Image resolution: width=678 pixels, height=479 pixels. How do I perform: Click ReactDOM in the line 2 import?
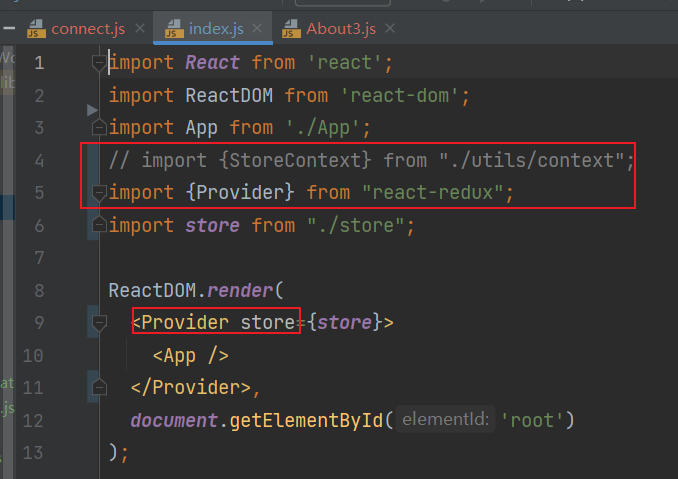coord(229,96)
